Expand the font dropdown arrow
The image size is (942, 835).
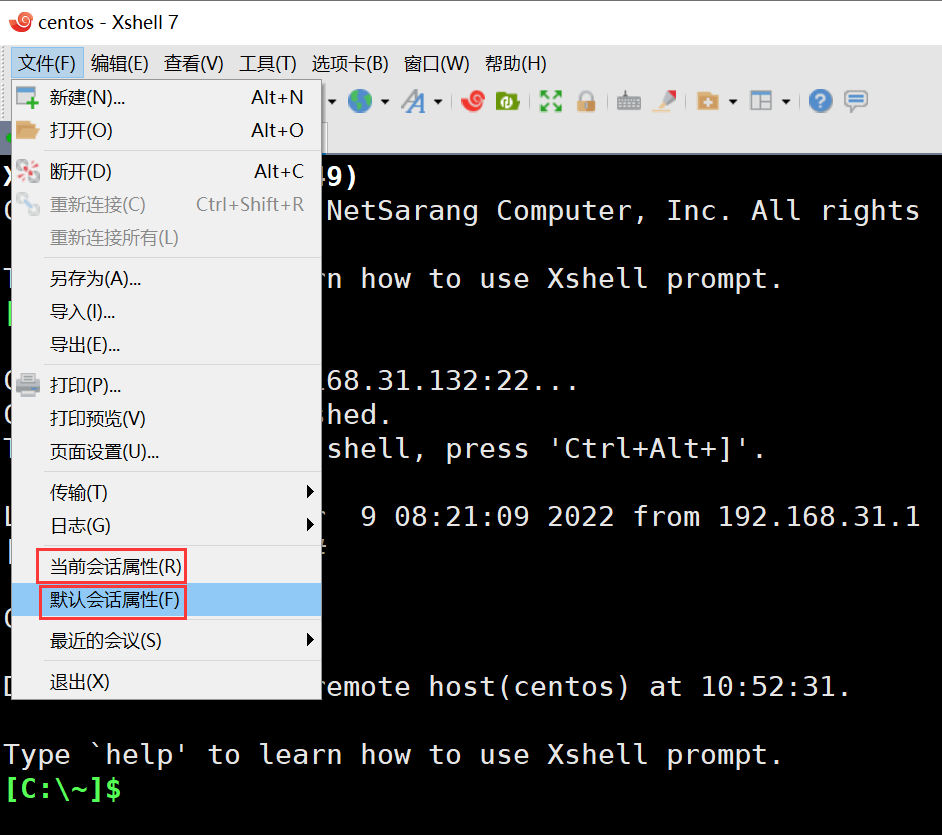[438, 102]
